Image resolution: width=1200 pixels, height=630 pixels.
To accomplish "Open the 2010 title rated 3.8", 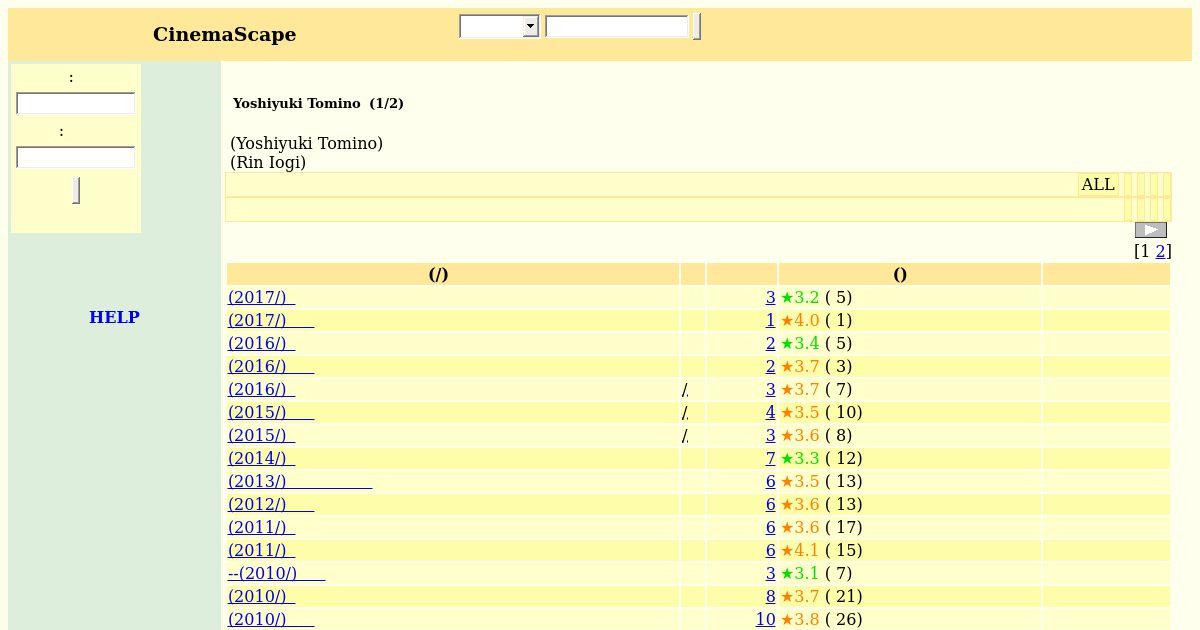I will pyautogui.click(x=271, y=619).
